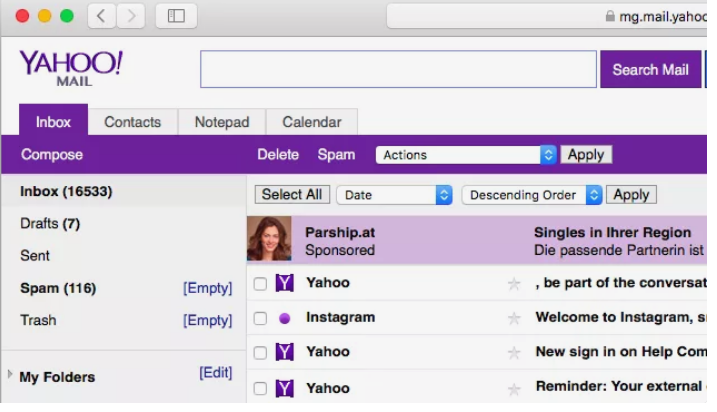The height and width of the screenshot is (412, 717).
Task: Go forward with Safari's forward arrow
Action: 131,16
